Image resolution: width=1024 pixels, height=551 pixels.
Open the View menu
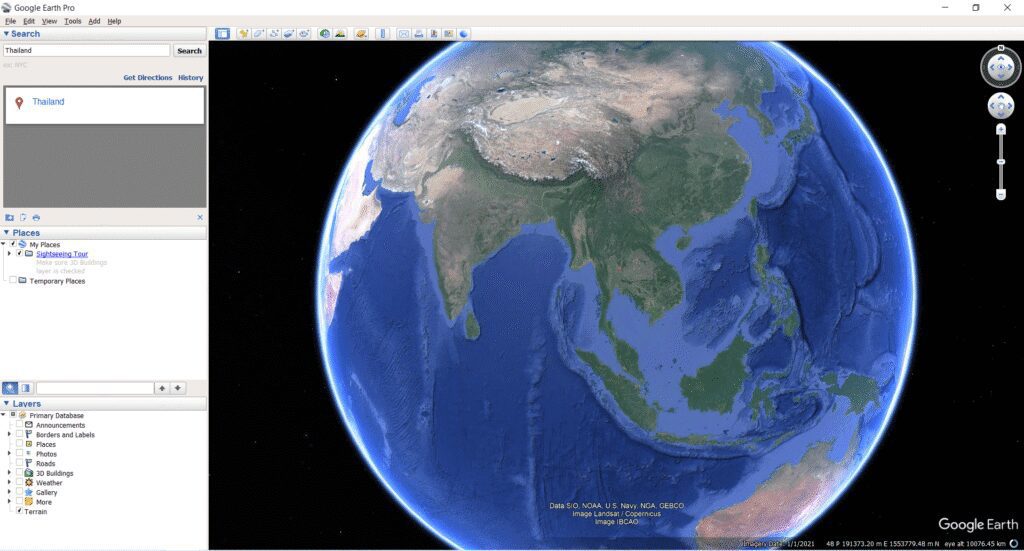(x=50, y=21)
